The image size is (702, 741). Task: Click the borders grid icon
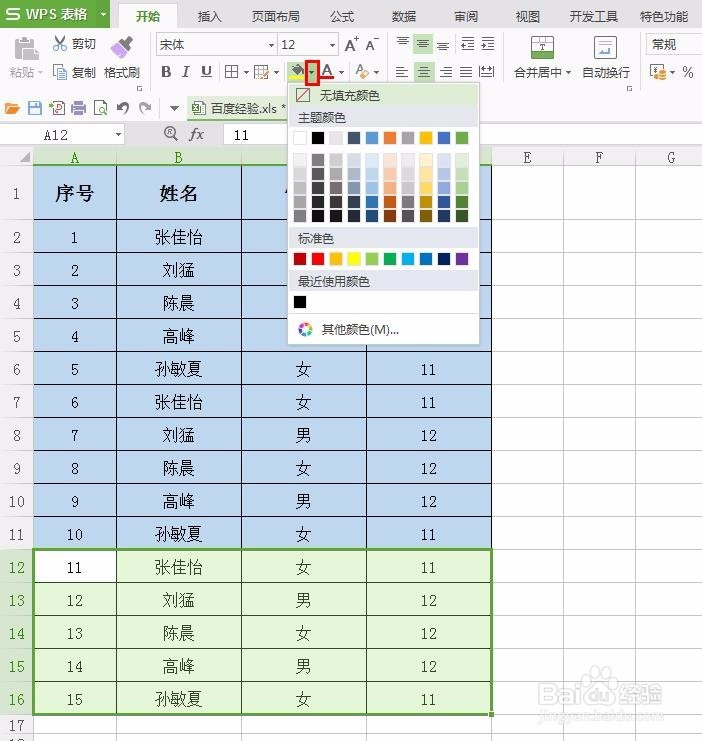(232, 72)
